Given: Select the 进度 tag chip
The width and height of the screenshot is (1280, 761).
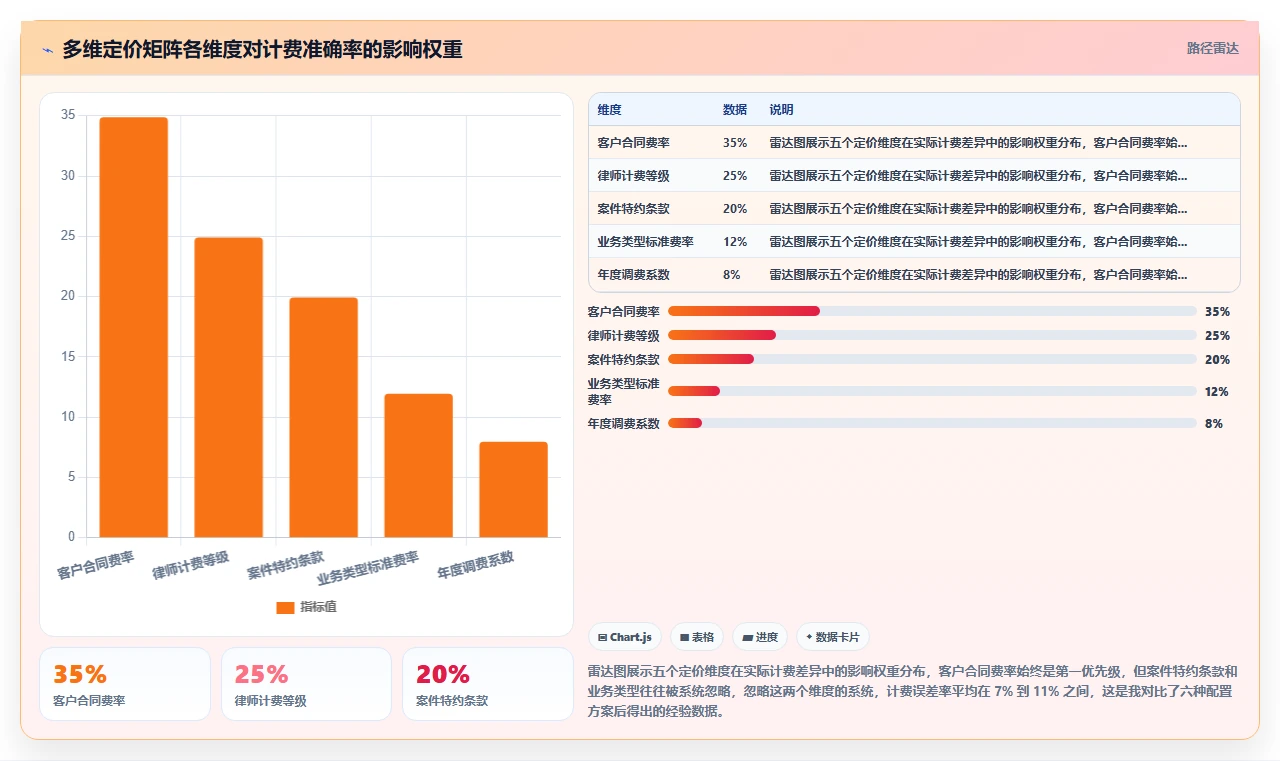Looking at the screenshot, I should click(760, 637).
